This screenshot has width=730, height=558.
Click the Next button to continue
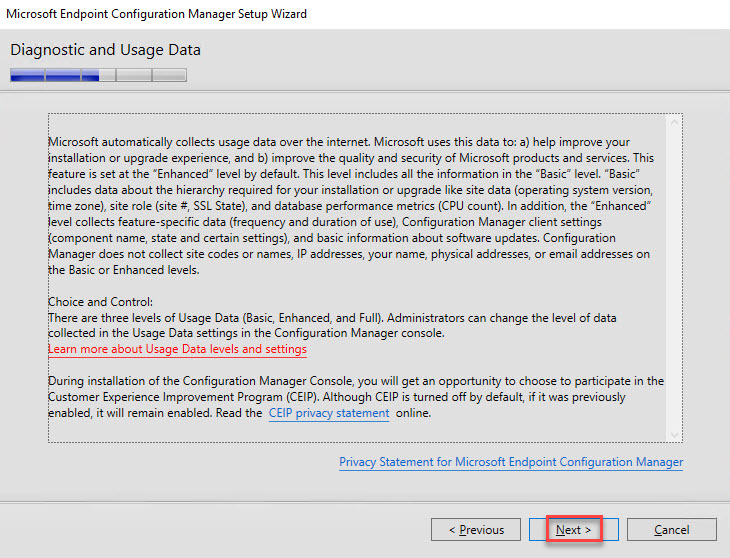coord(574,530)
